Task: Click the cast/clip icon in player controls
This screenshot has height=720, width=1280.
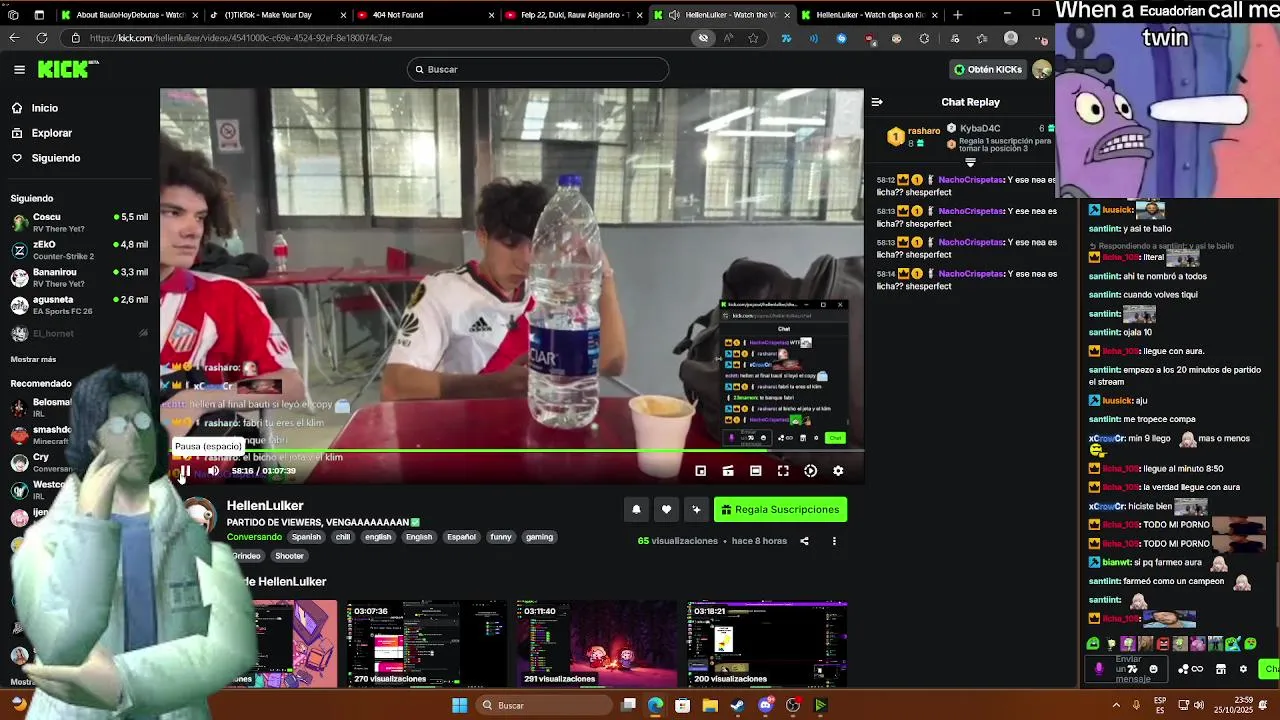Action: [728, 471]
